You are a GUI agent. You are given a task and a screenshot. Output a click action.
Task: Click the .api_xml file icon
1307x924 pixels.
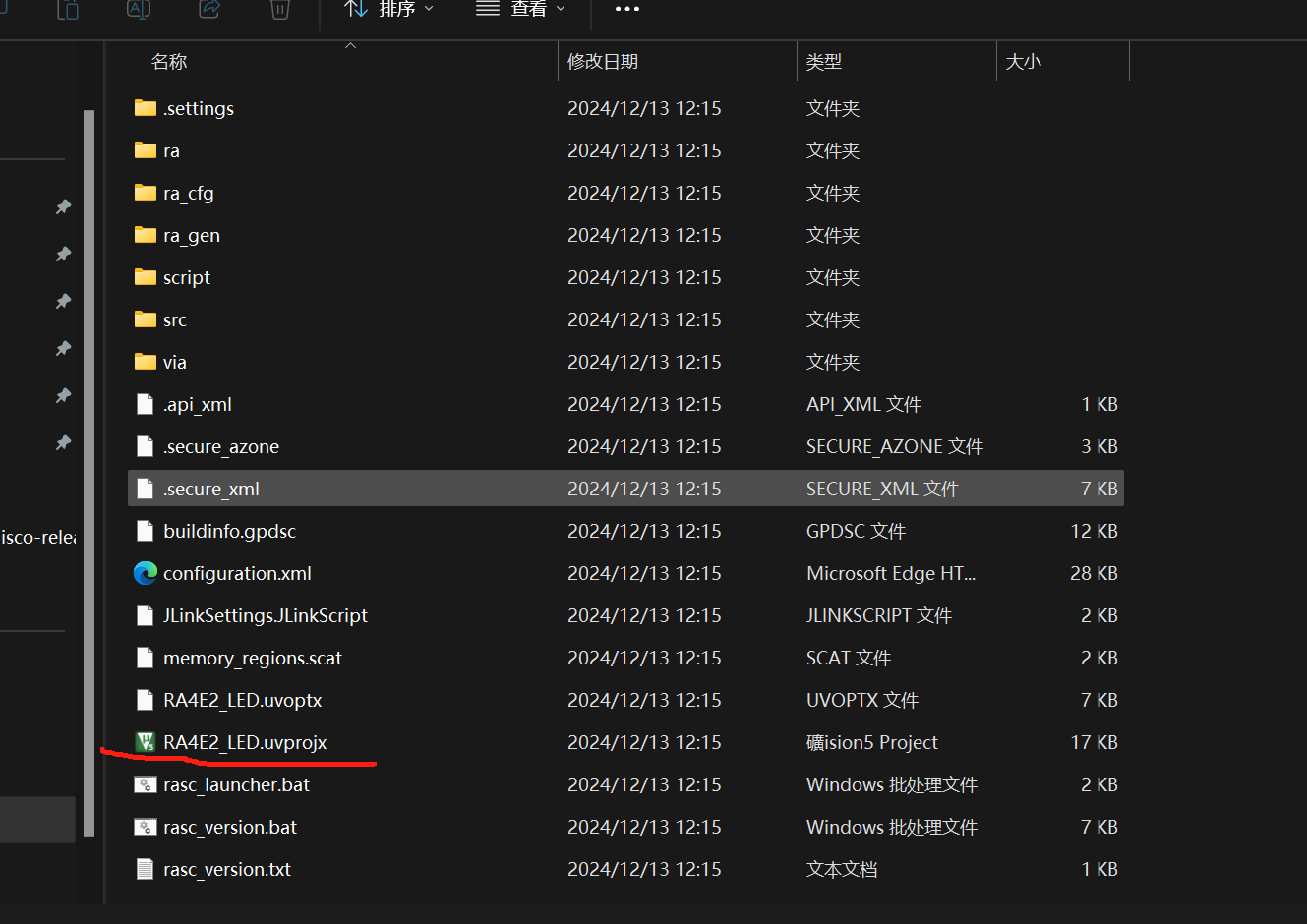click(146, 403)
